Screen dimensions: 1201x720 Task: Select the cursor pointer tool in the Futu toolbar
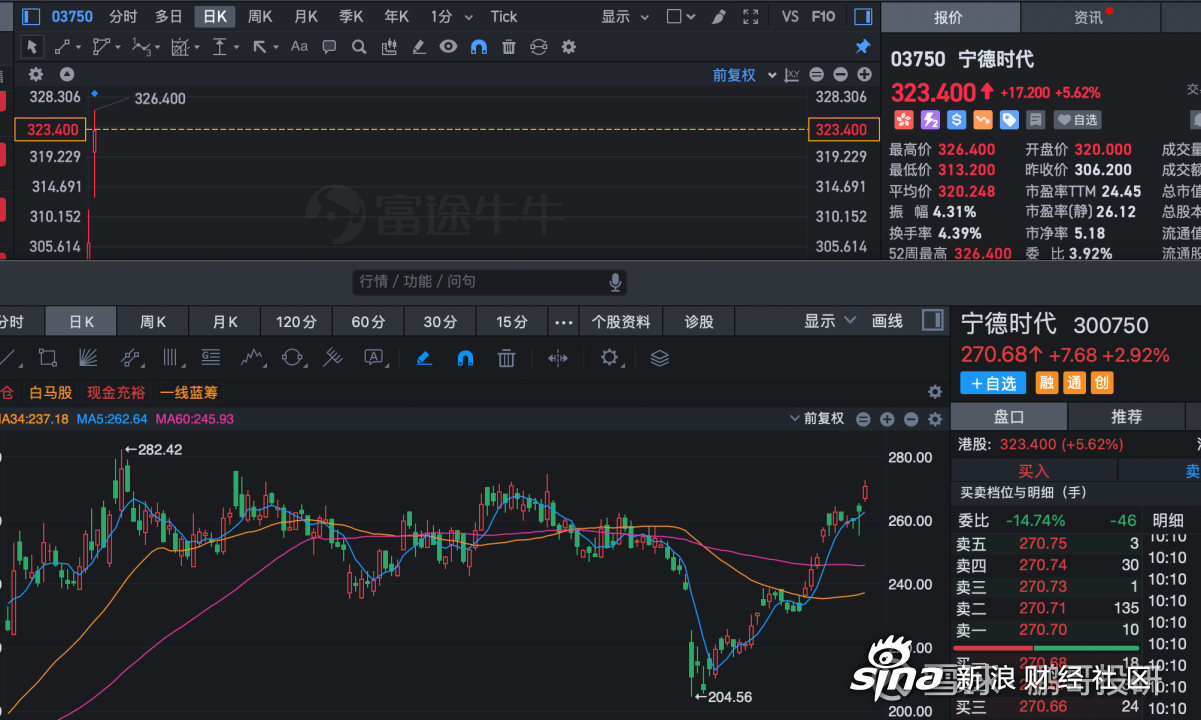(x=32, y=46)
